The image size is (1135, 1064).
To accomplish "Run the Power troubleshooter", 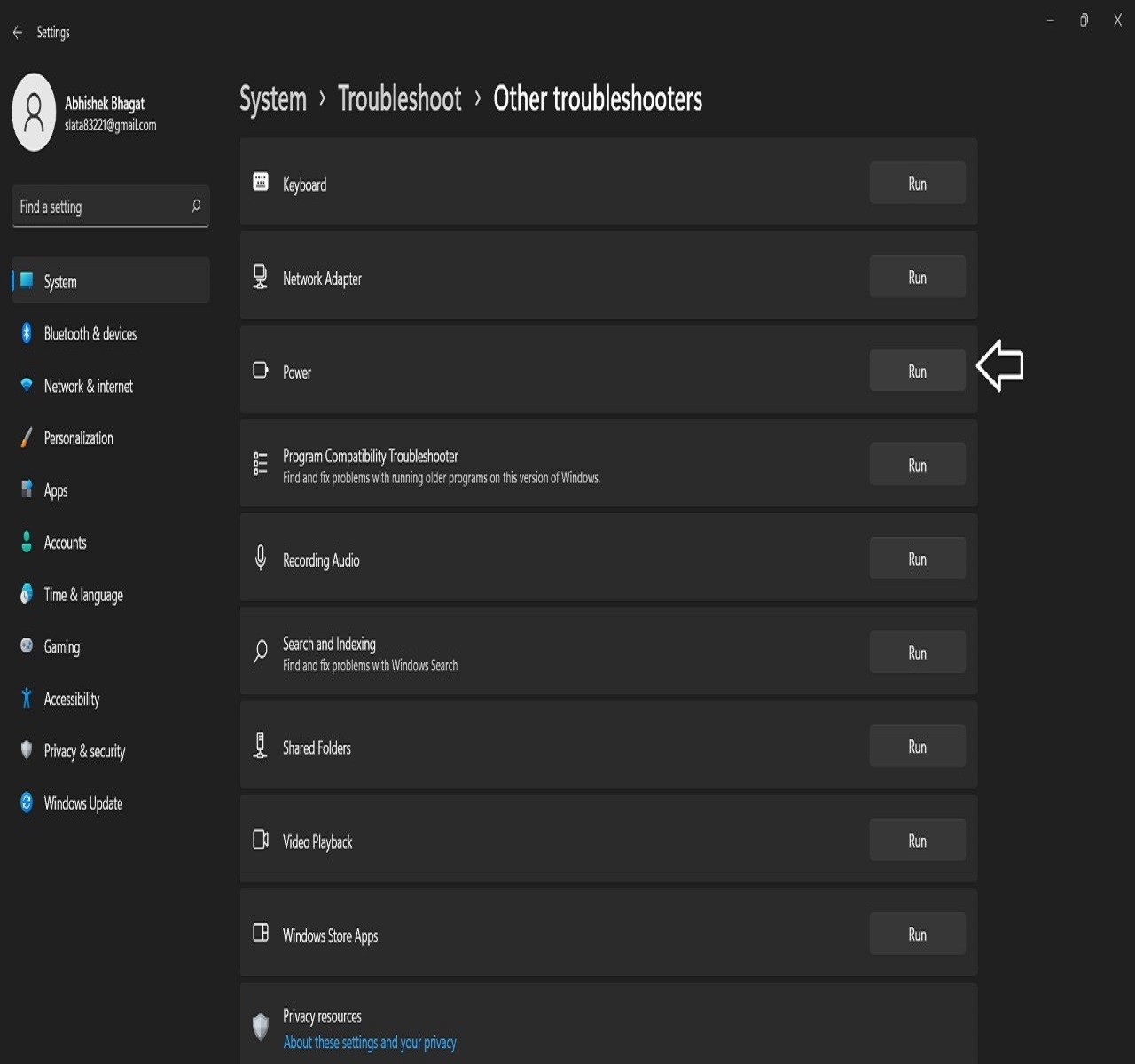I will tap(918, 372).
